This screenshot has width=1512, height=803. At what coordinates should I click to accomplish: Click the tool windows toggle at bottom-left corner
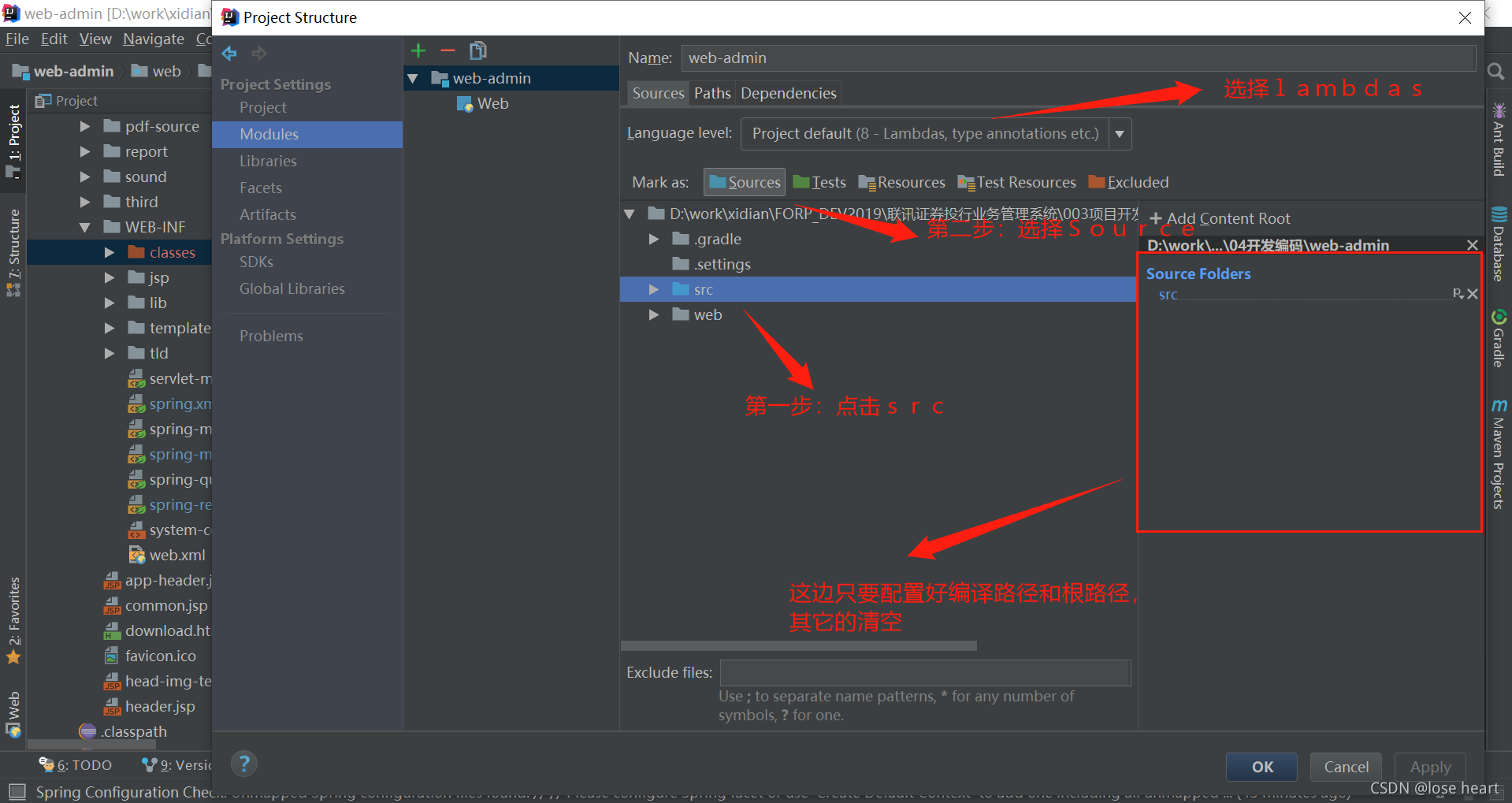(17, 791)
